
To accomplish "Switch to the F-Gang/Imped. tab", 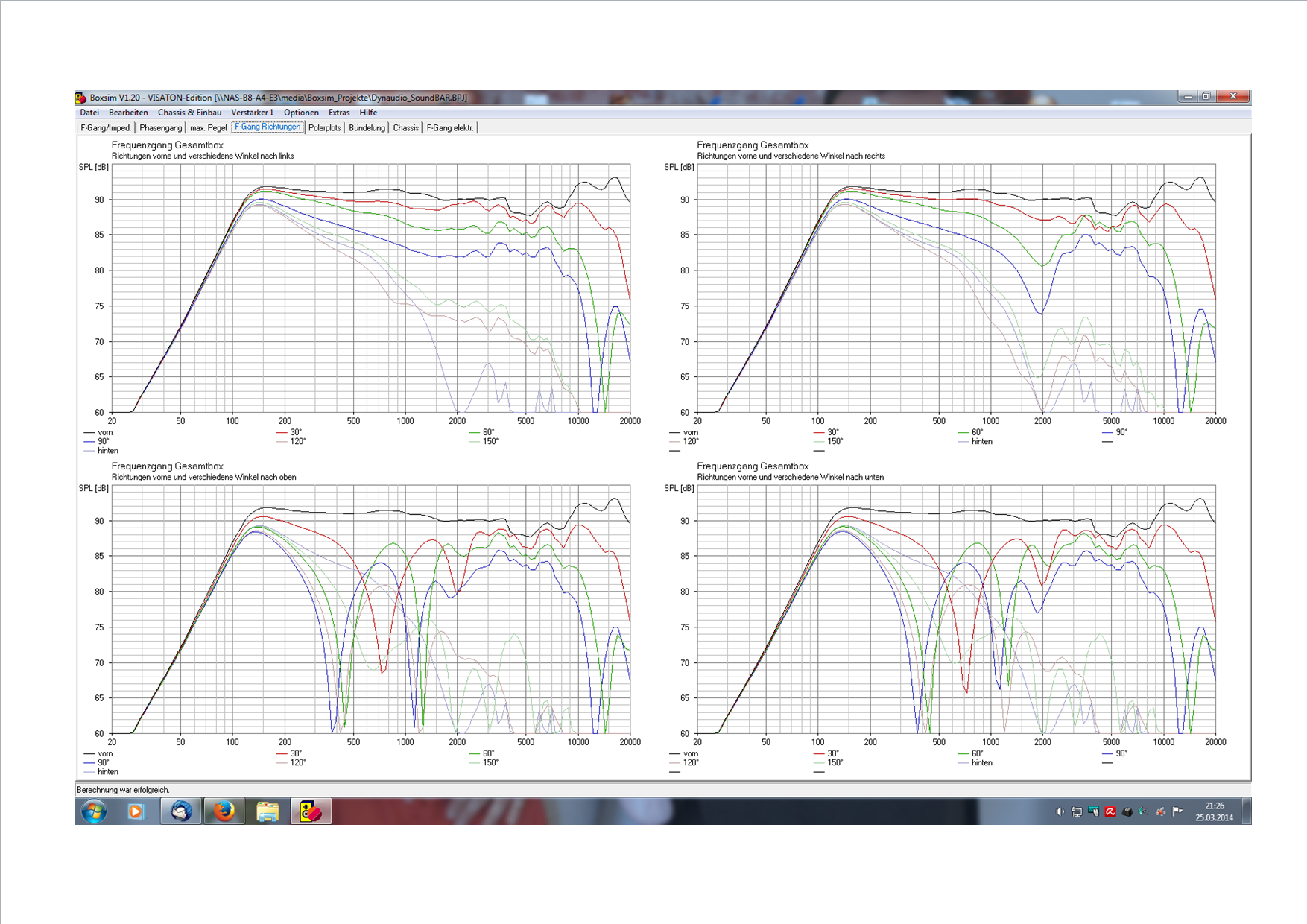I will (x=106, y=128).
